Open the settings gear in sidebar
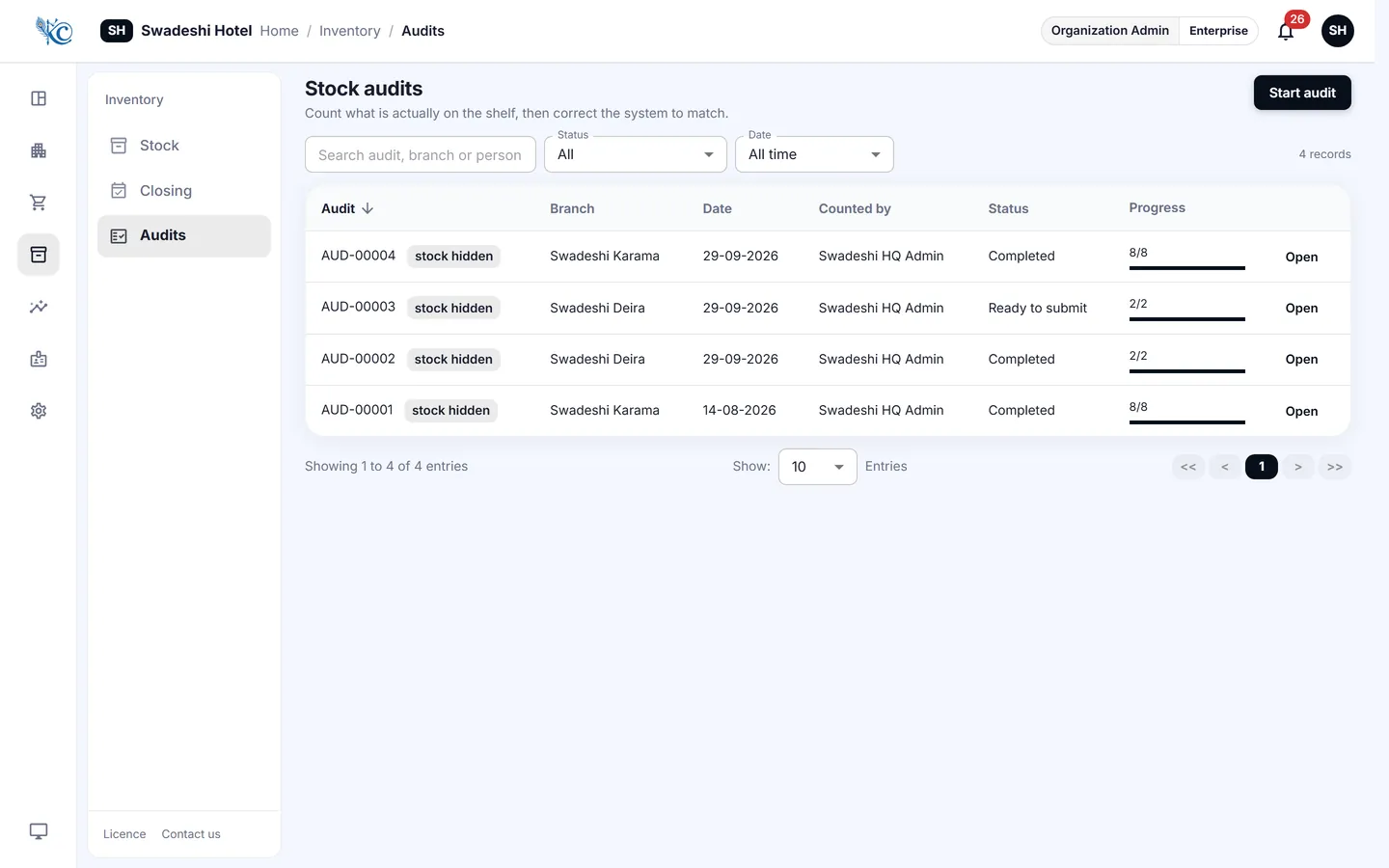The height and width of the screenshot is (868, 1389). [39, 411]
